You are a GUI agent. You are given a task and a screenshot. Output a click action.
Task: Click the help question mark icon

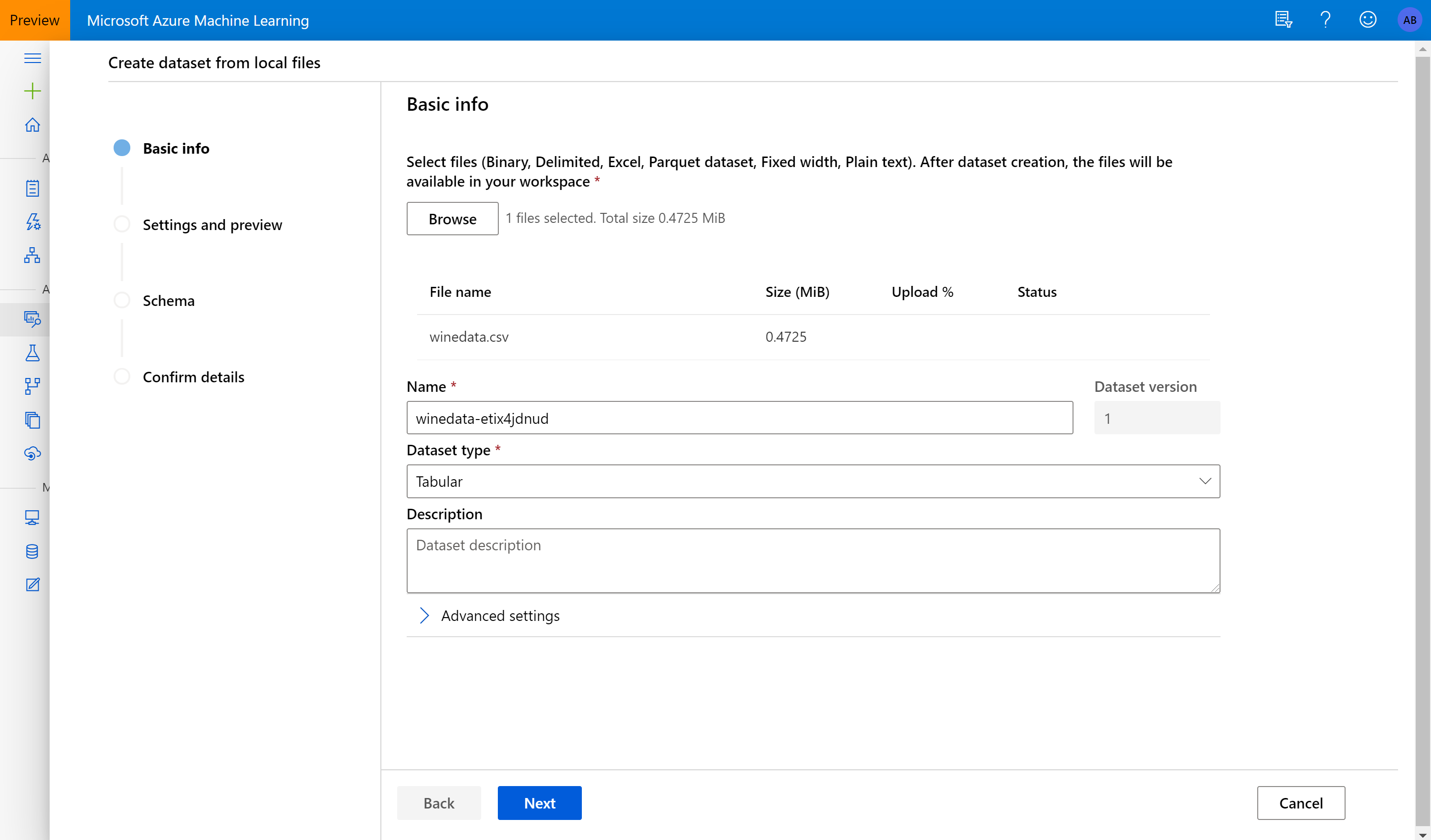pyautogui.click(x=1326, y=20)
